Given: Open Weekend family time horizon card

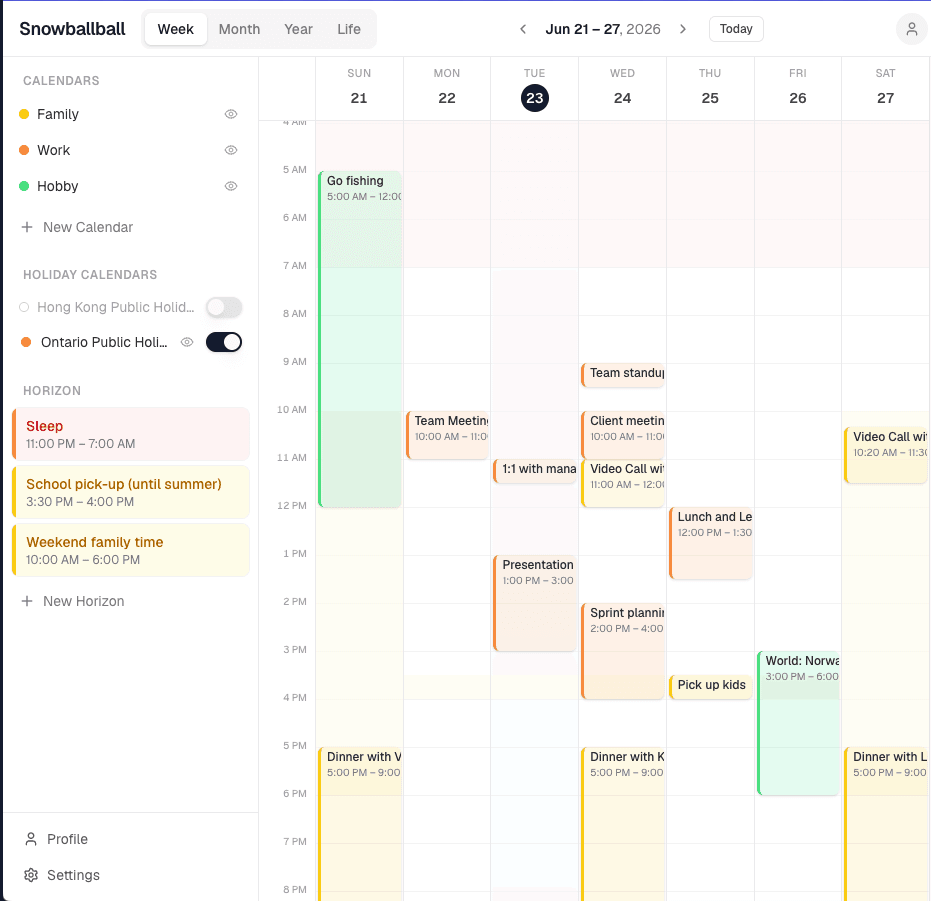Looking at the screenshot, I should point(131,550).
